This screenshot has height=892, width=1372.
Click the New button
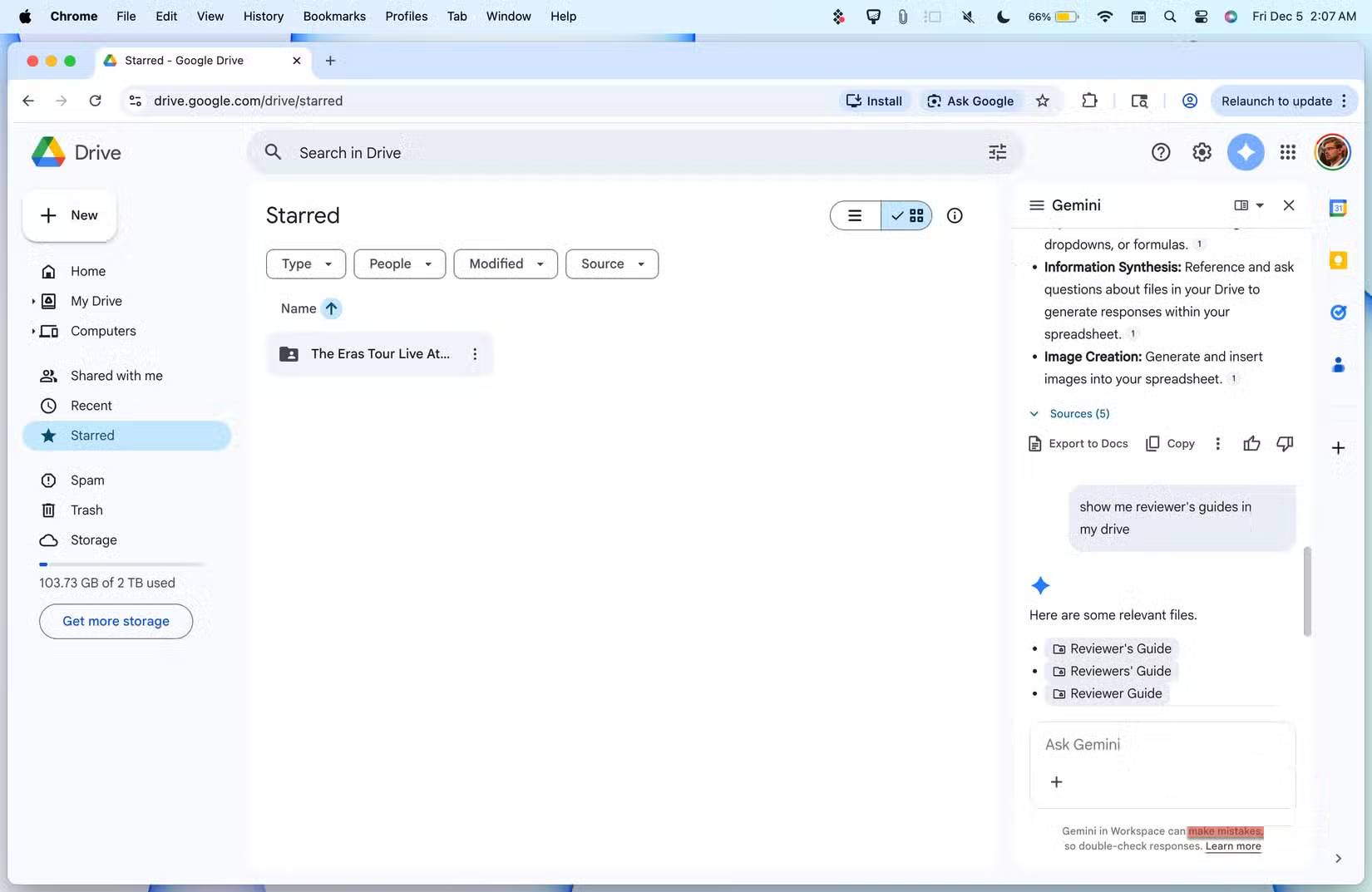tap(70, 215)
